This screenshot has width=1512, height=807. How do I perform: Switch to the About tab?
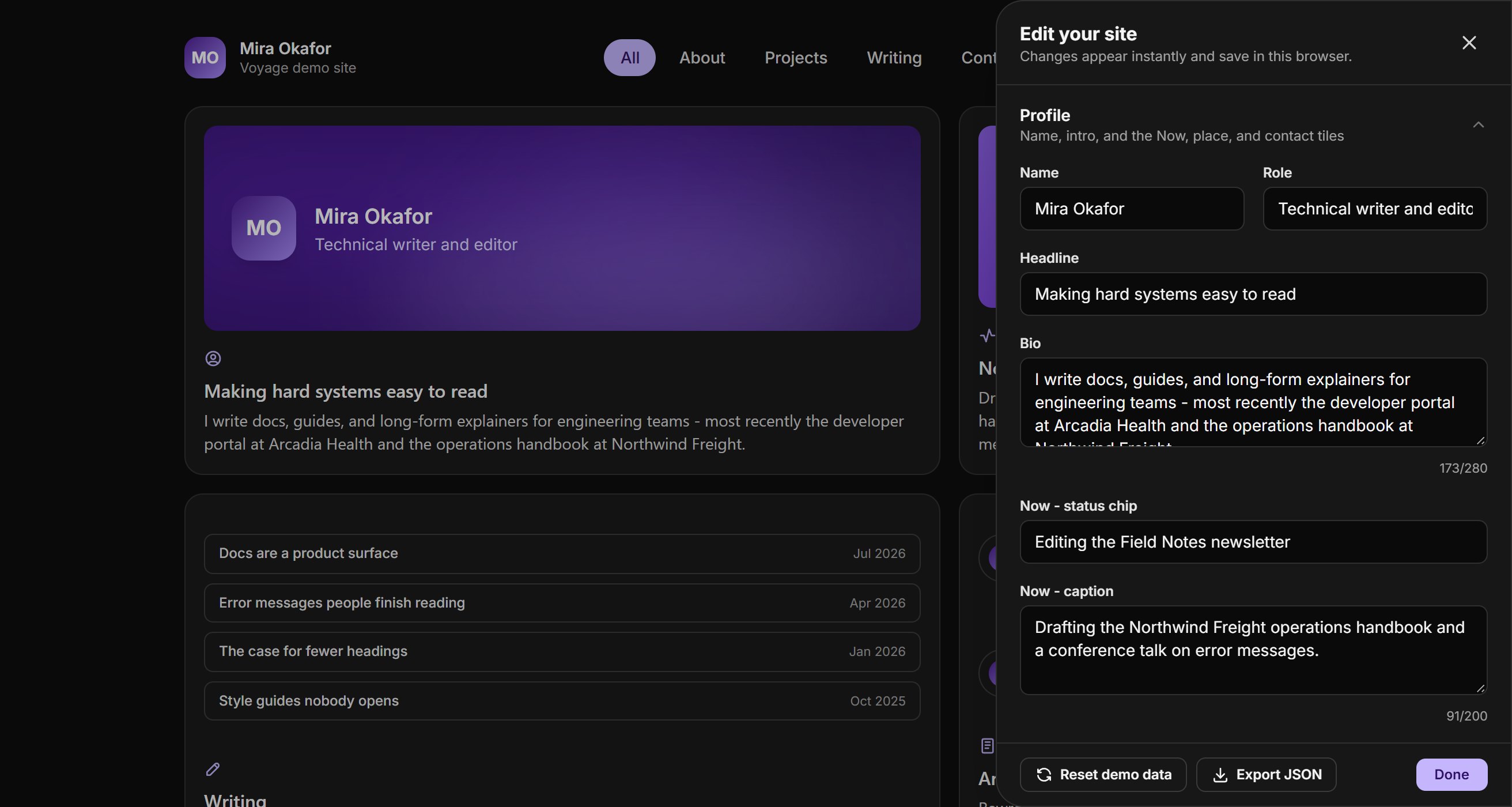702,58
